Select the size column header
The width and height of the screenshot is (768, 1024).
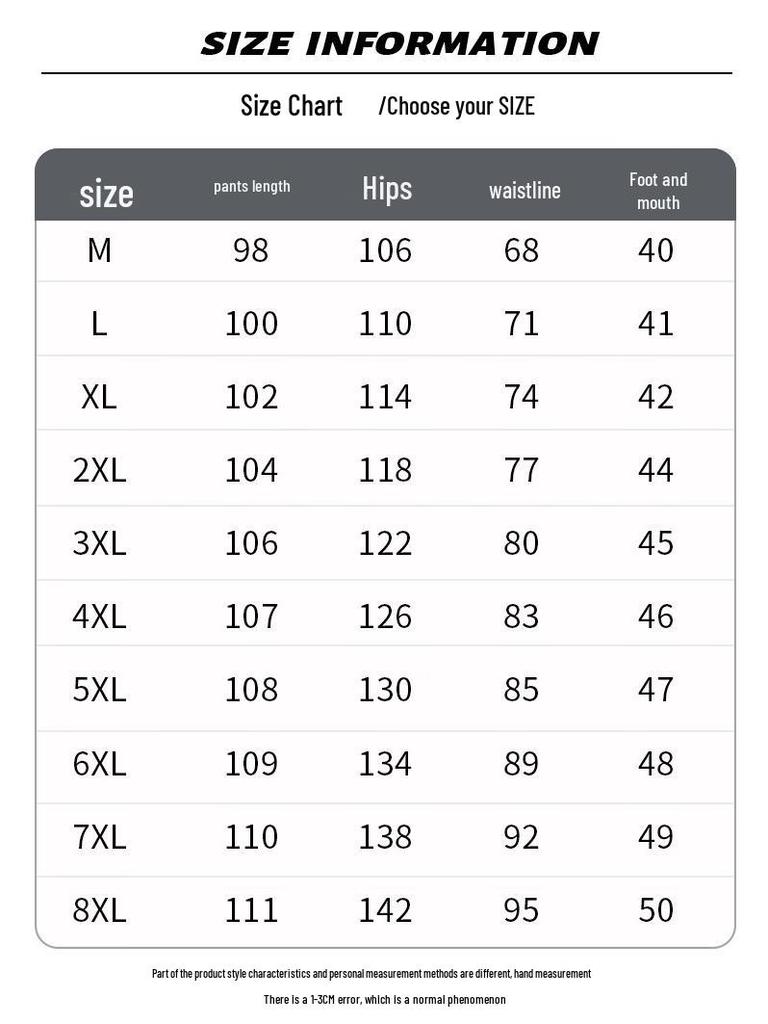[106, 192]
